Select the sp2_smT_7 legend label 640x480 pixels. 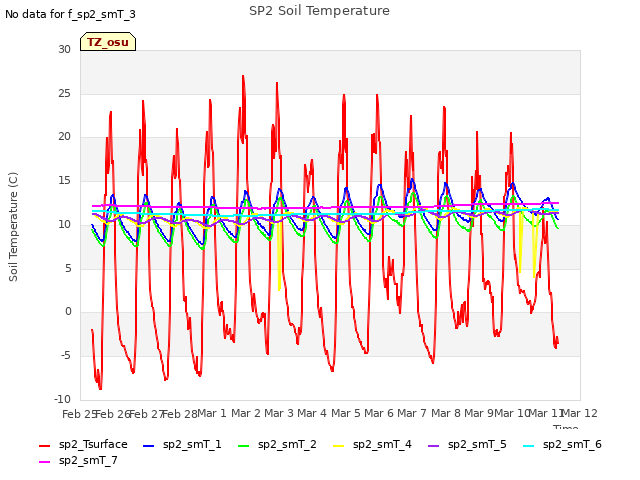pos(88,460)
